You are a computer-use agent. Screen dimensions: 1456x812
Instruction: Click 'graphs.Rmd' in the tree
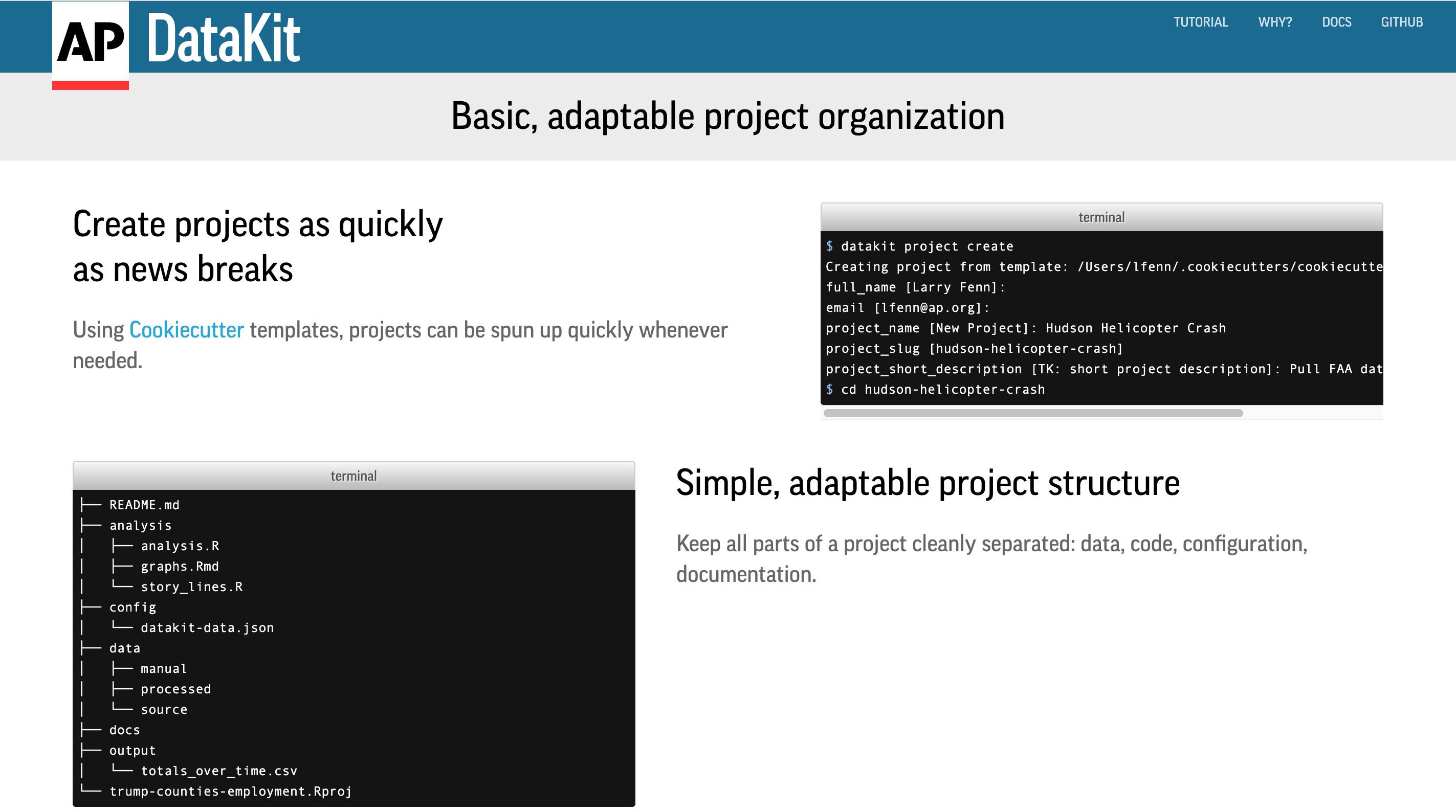click(179, 566)
